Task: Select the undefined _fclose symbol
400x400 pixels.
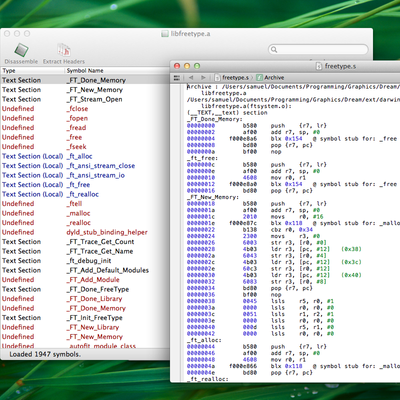Action: (x=85, y=109)
